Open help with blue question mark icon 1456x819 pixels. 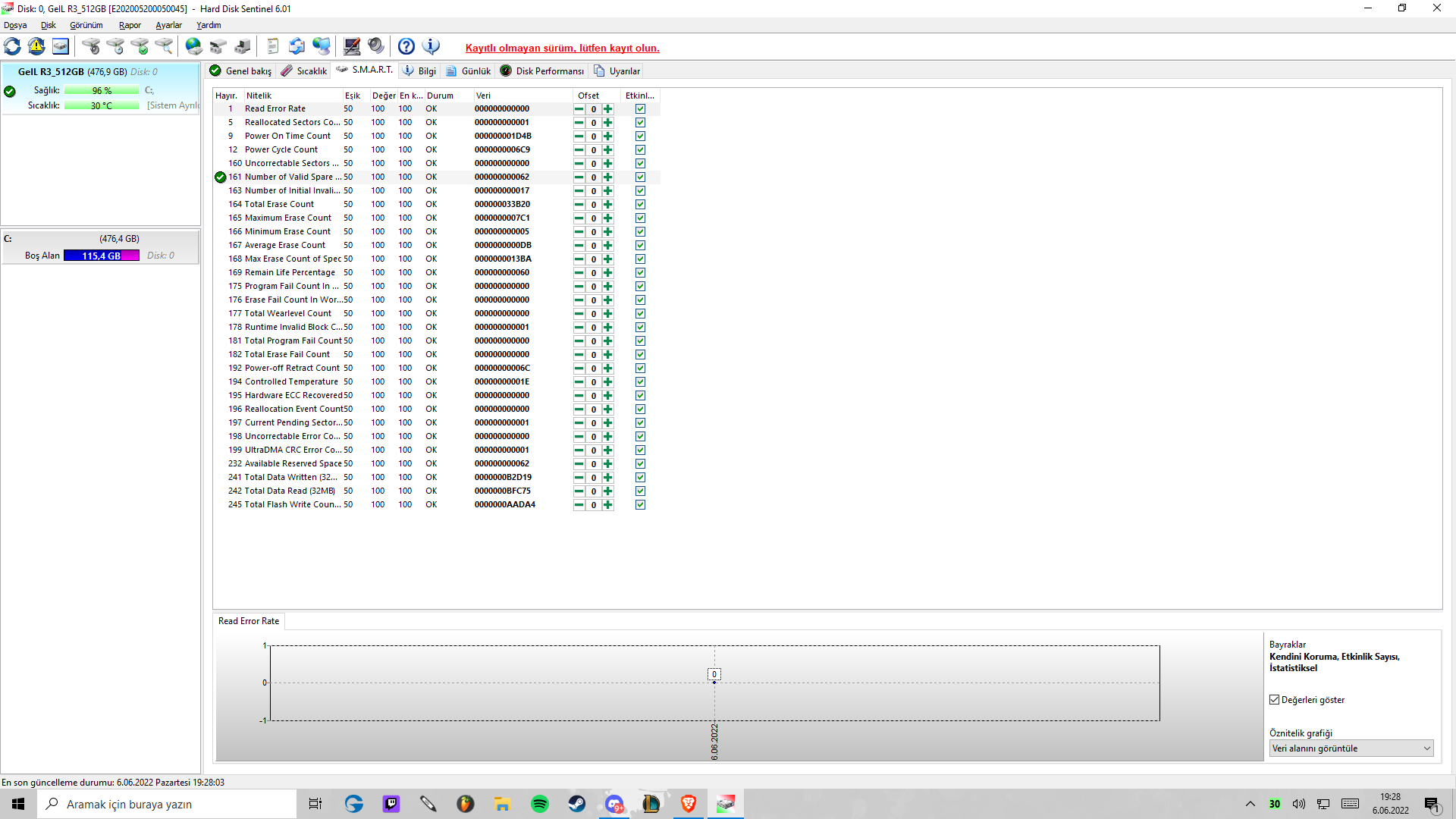tap(406, 46)
